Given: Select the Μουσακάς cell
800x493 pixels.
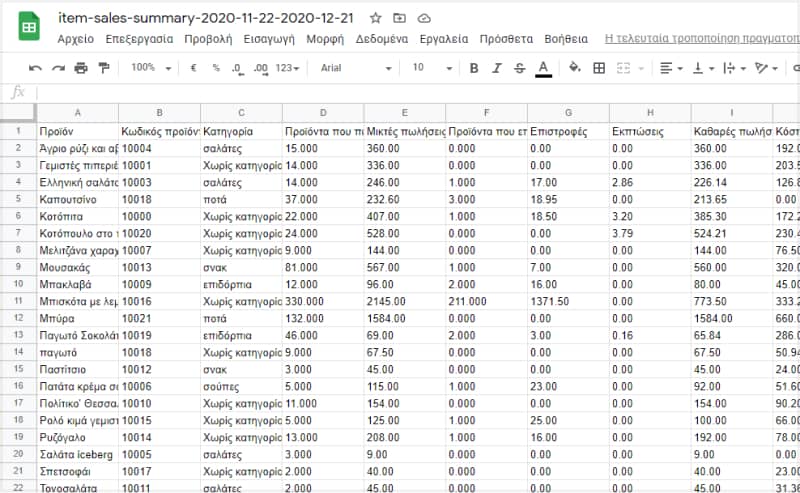Looking at the screenshot, I should tap(78, 267).
